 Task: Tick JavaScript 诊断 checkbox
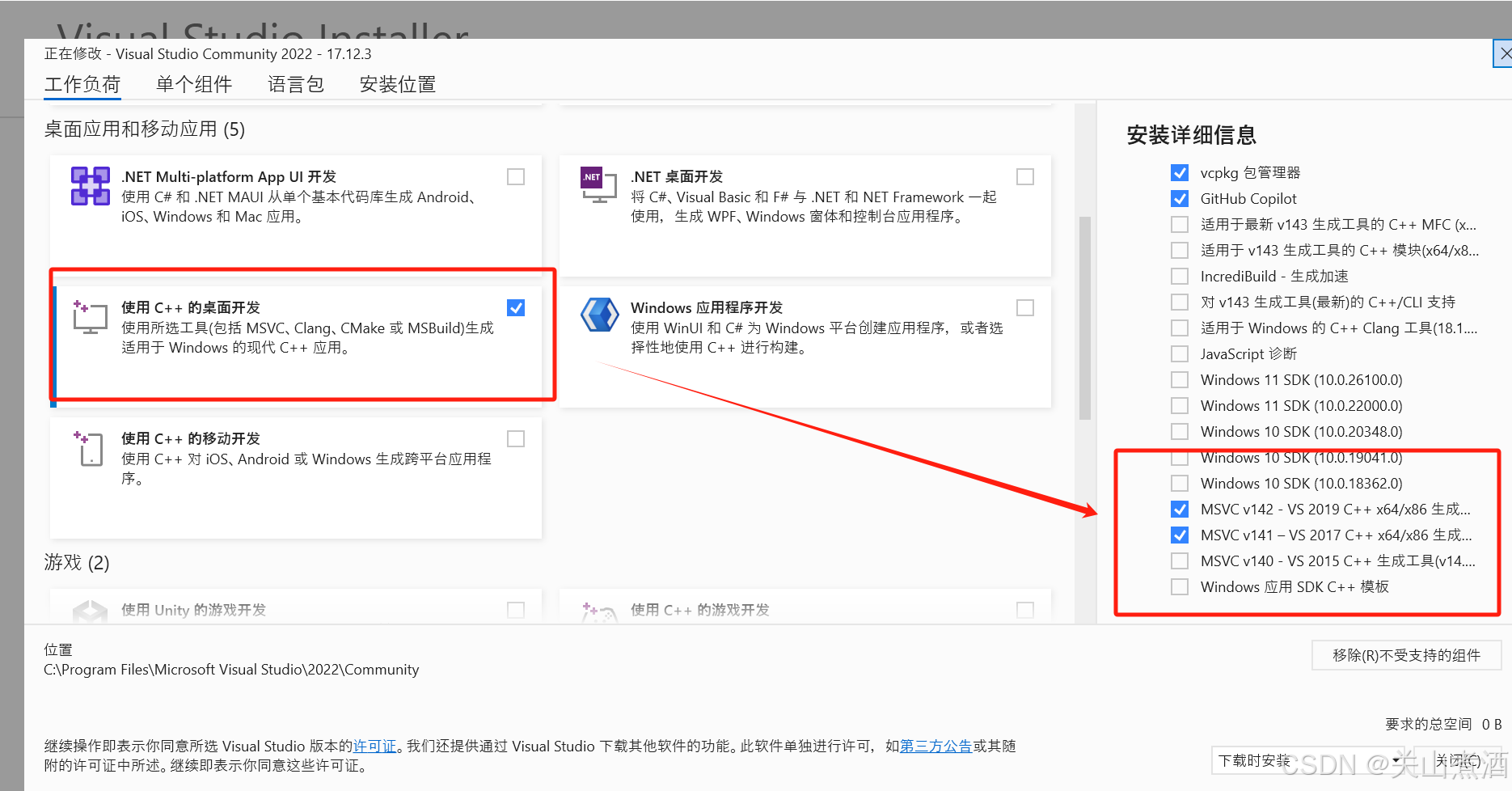tap(1180, 353)
